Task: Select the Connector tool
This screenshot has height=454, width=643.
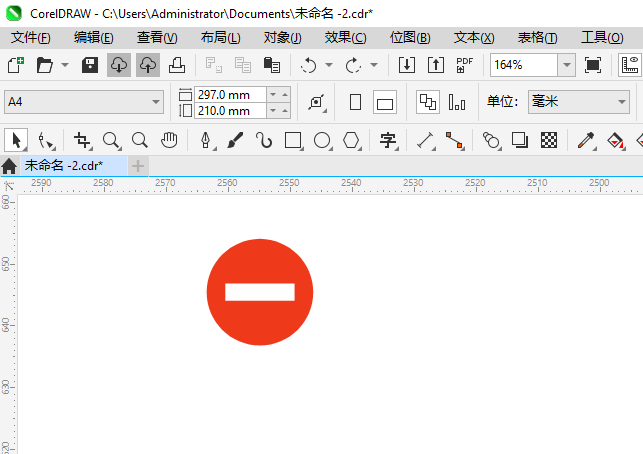Action: (x=454, y=140)
